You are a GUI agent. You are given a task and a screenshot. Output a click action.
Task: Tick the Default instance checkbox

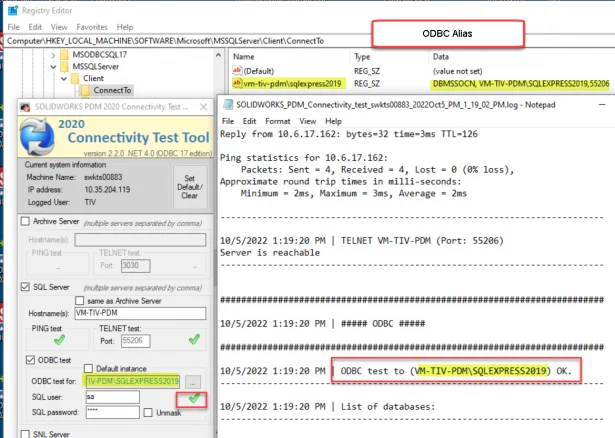(x=89, y=368)
